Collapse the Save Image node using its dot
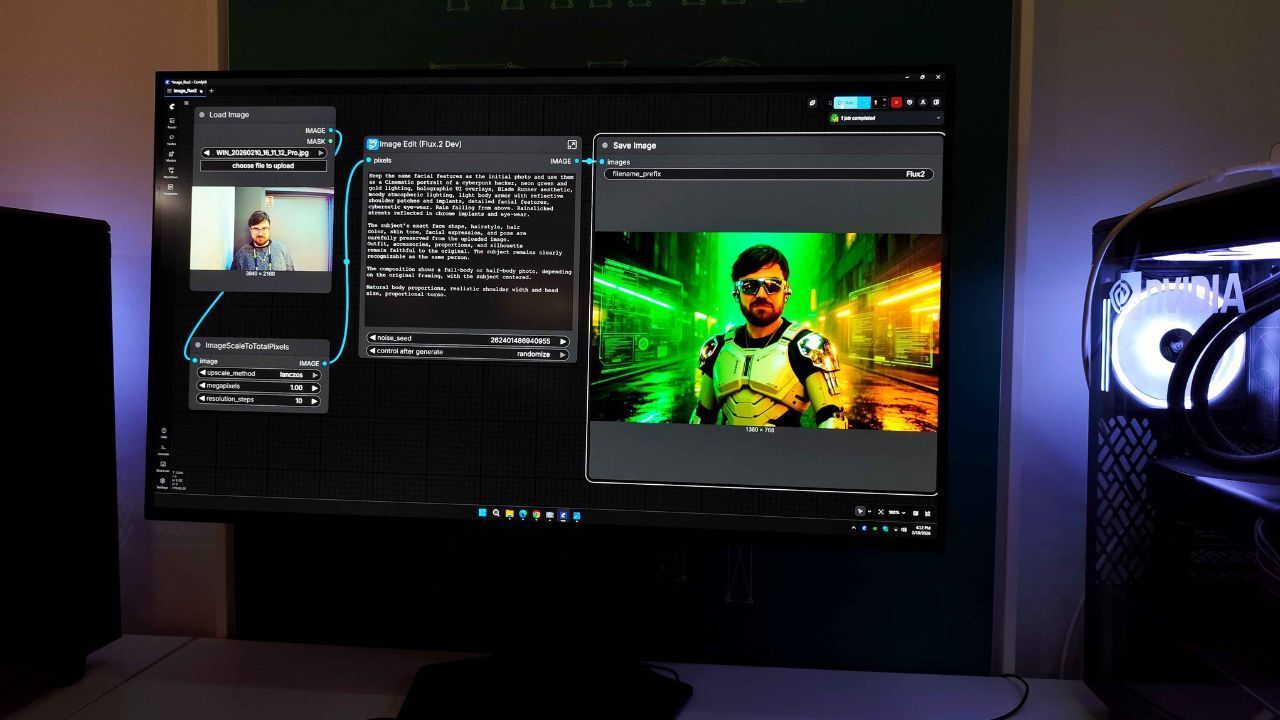 [x=605, y=145]
